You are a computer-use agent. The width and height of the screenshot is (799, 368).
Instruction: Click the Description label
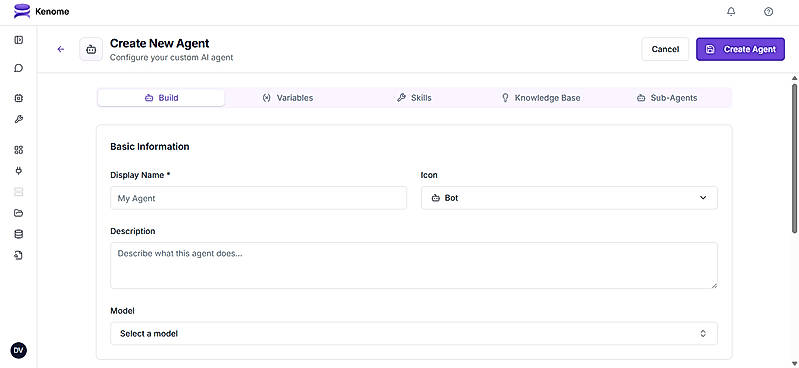(132, 231)
